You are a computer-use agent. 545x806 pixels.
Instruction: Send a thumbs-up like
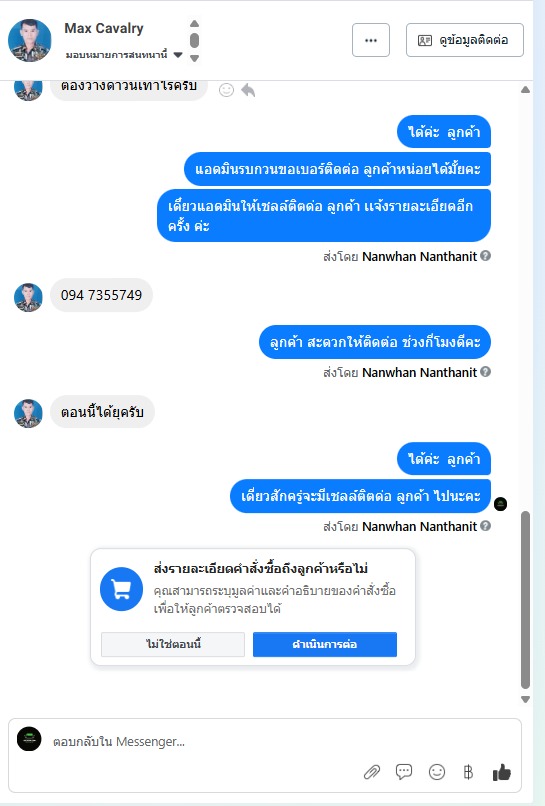coord(502,772)
